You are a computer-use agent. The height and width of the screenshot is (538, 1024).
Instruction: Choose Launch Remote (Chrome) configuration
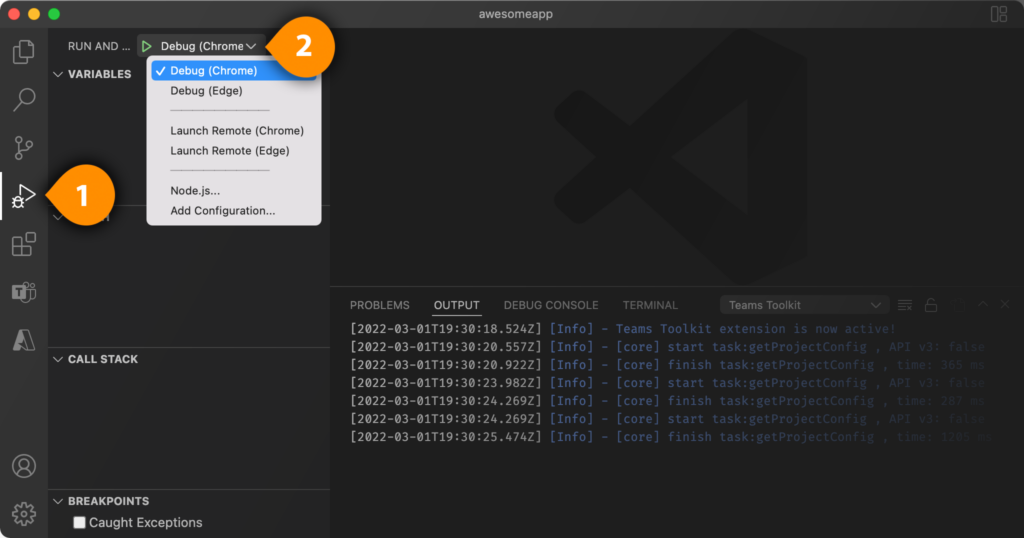pos(237,131)
